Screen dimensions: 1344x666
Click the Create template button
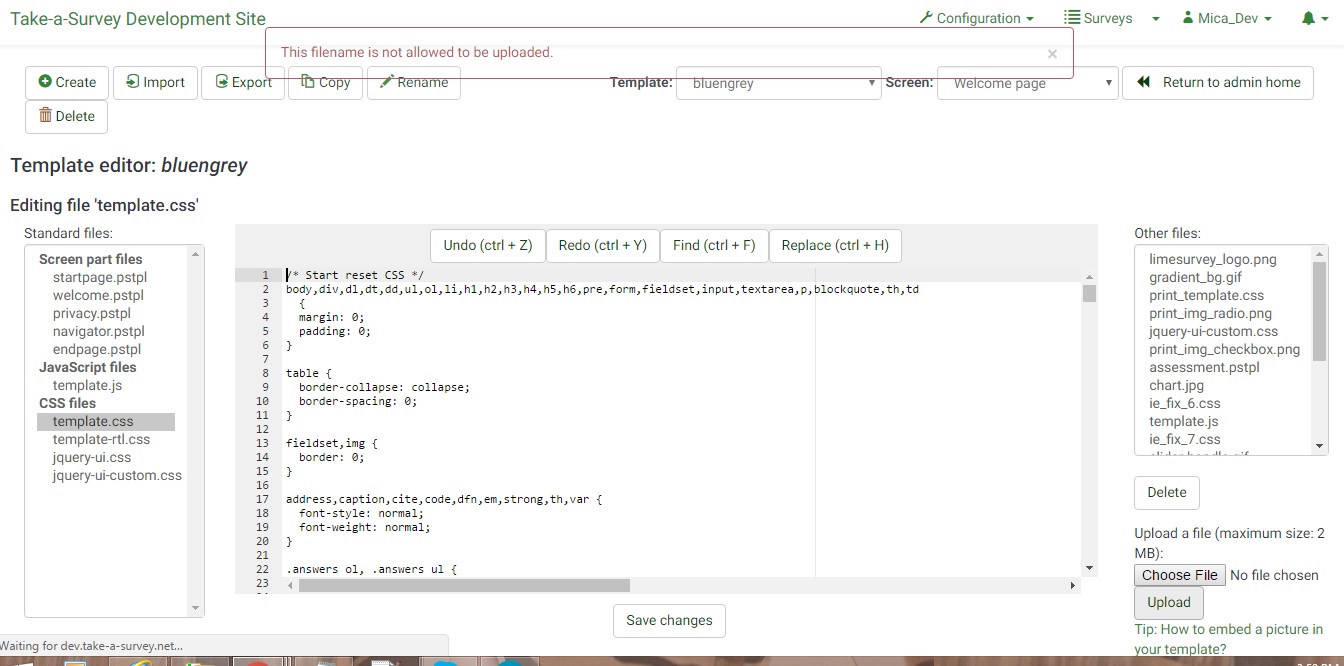click(x=67, y=82)
